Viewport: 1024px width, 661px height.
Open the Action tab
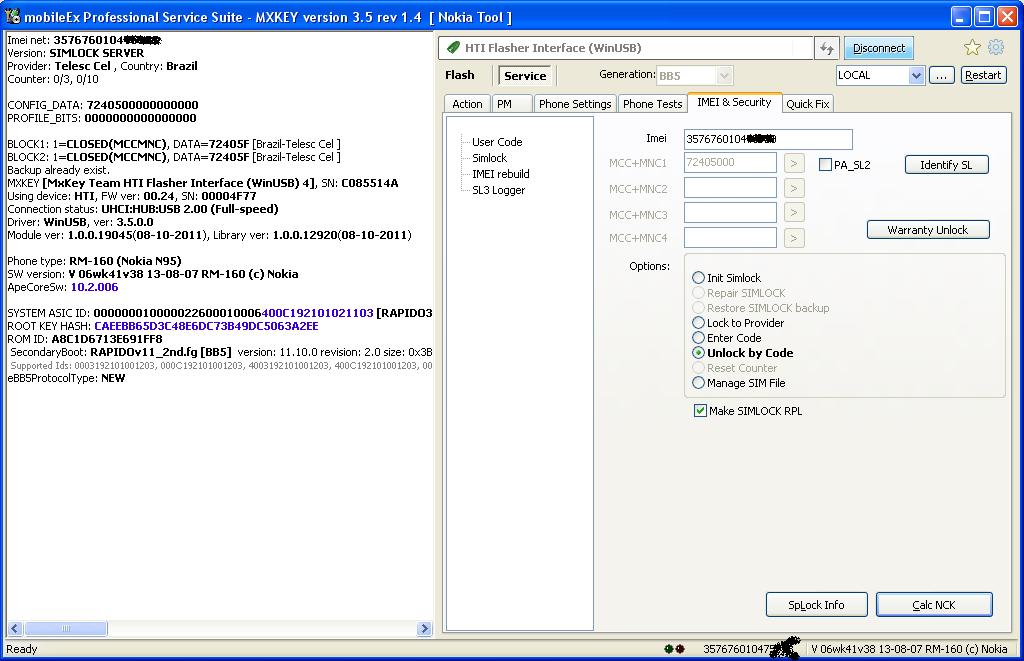tap(467, 104)
